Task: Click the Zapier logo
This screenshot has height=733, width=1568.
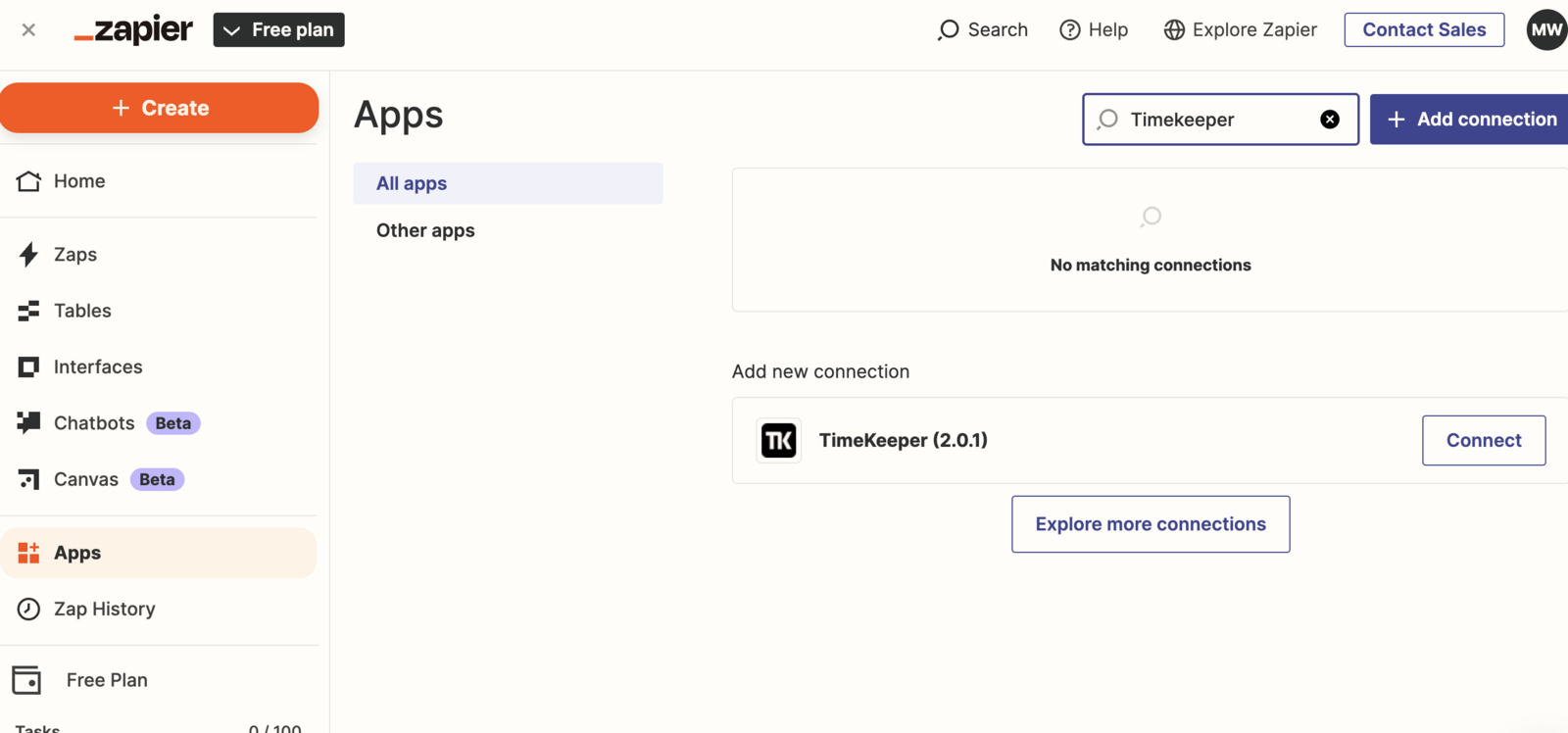Action: (x=133, y=30)
